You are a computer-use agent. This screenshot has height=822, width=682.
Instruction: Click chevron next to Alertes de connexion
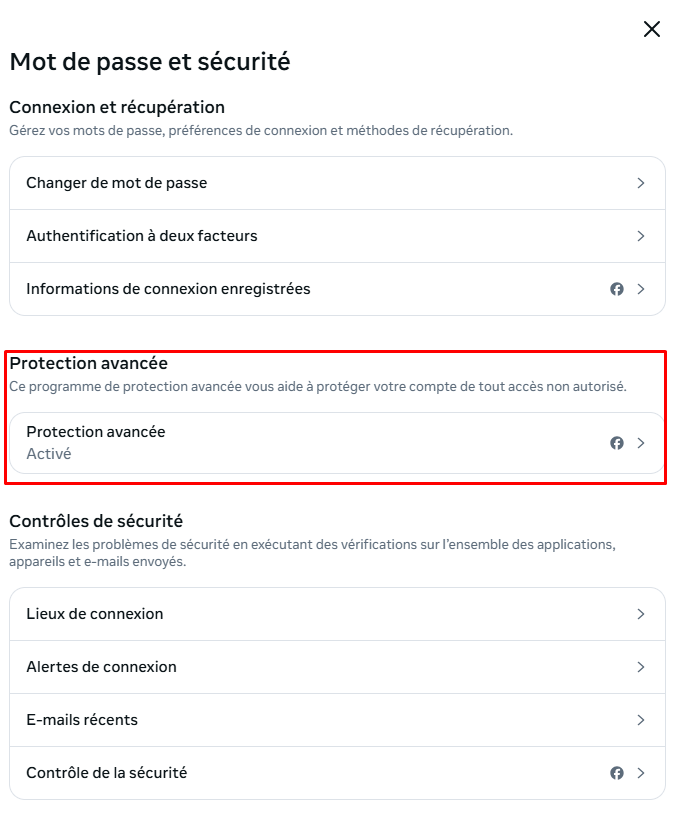click(641, 667)
